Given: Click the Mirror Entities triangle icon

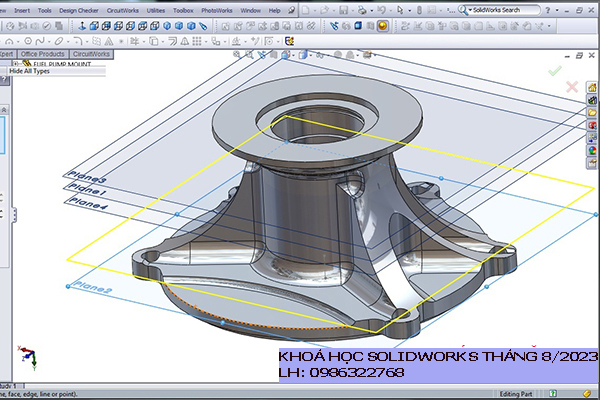Looking at the screenshot, I should tap(184, 41).
